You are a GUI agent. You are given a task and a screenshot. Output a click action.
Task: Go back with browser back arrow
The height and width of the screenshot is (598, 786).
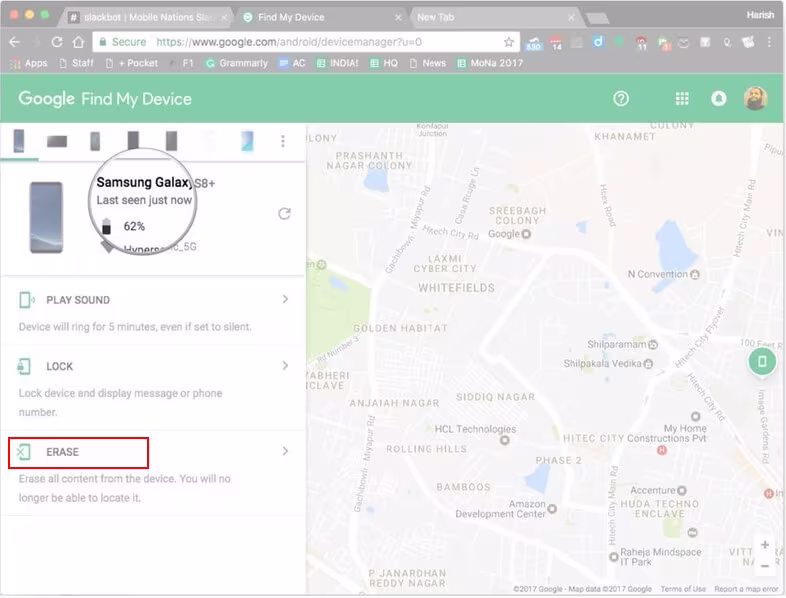pos(15,42)
